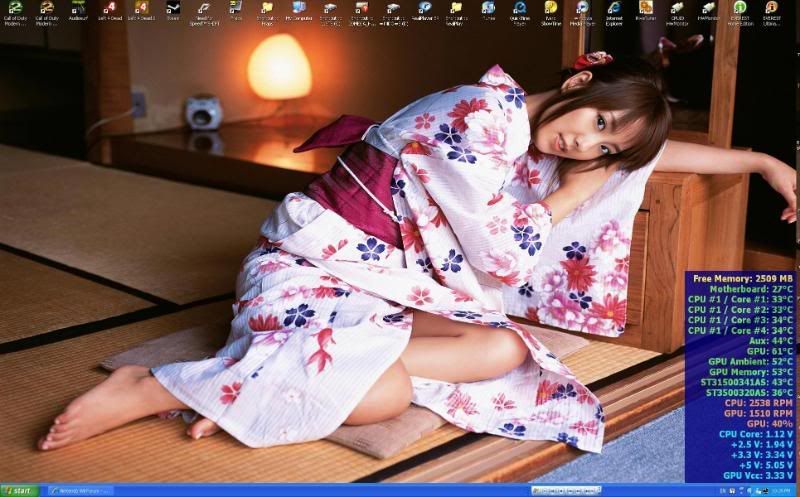Switch to the open window's taskbar button

pos(81,491)
